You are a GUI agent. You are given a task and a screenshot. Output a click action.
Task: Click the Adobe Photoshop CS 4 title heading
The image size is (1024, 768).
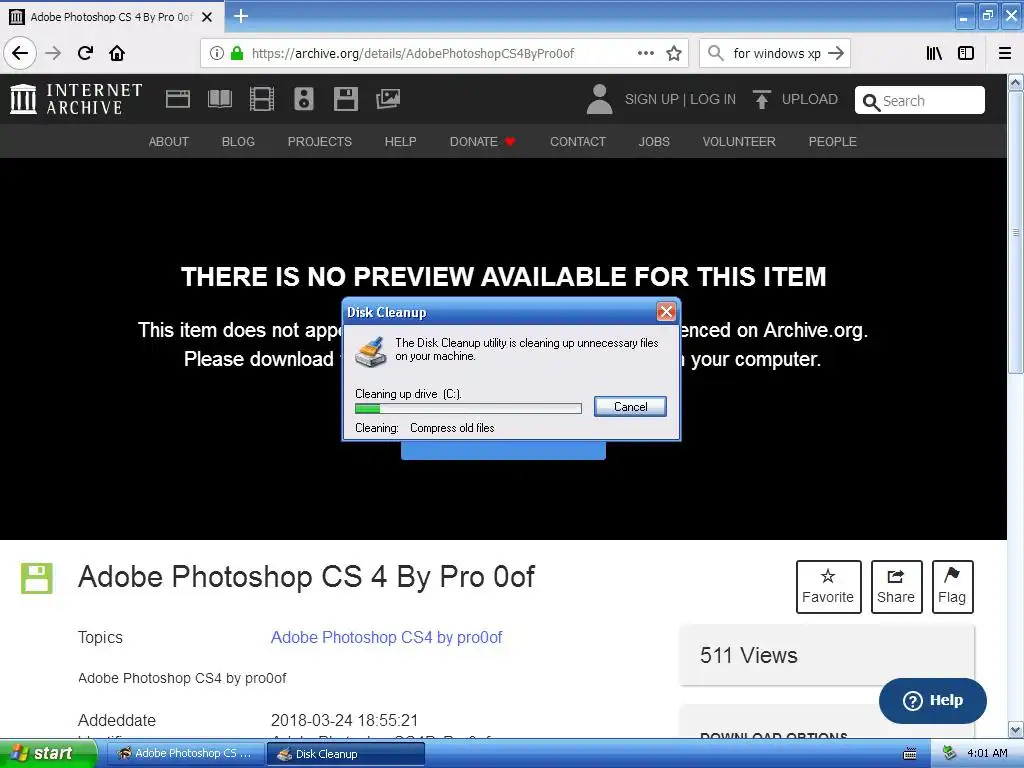click(306, 577)
